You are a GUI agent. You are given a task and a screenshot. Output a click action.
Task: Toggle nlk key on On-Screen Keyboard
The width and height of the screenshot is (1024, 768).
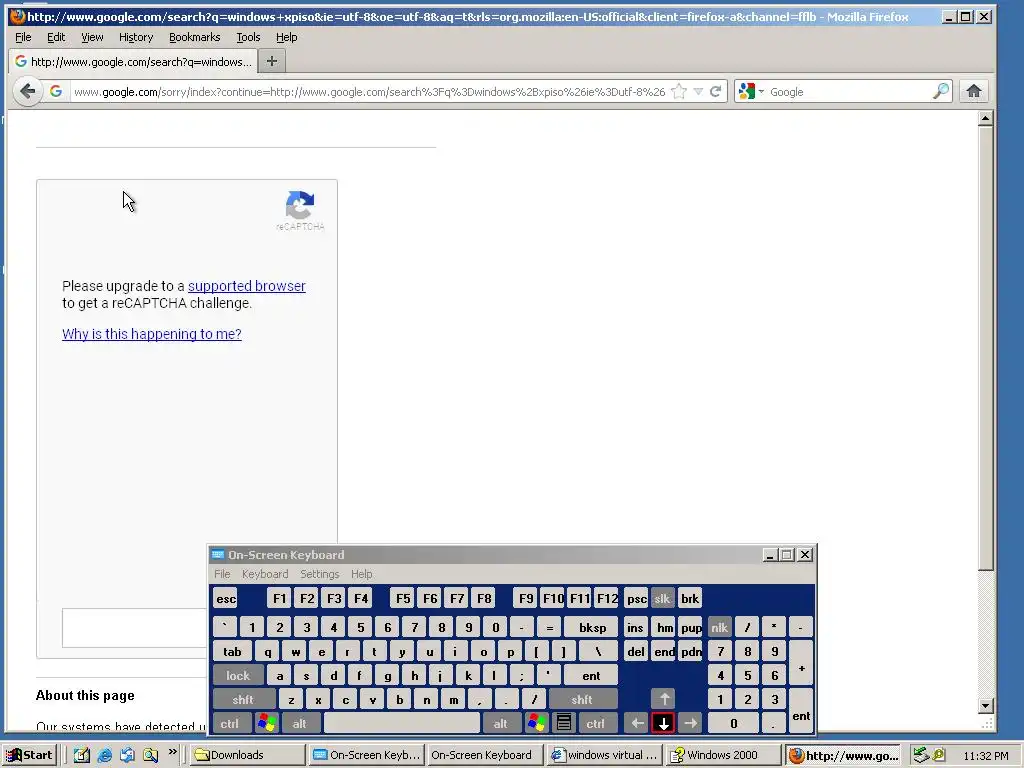720,628
